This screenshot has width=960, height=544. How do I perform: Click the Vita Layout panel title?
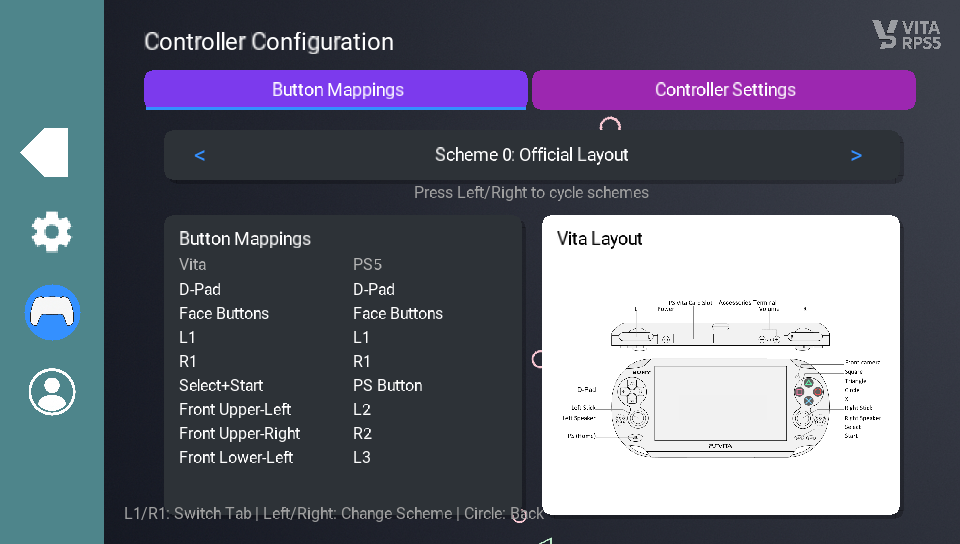click(x=599, y=239)
